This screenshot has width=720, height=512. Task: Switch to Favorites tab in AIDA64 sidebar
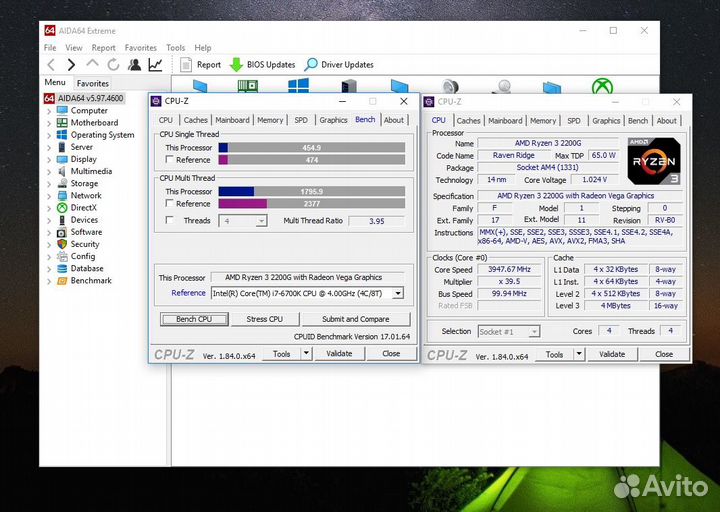click(x=92, y=83)
